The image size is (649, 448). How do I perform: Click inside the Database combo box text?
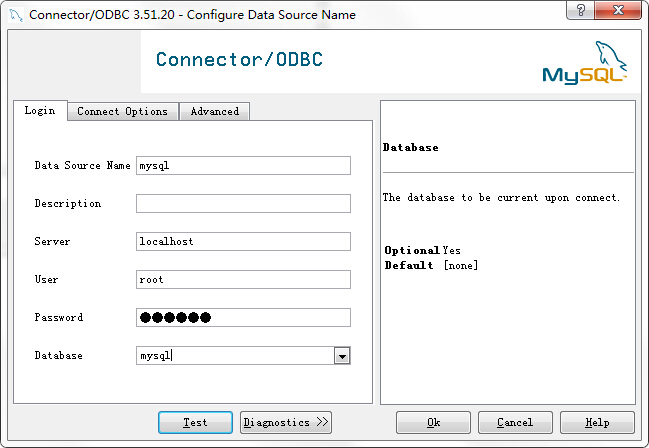click(x=235, y=355)
